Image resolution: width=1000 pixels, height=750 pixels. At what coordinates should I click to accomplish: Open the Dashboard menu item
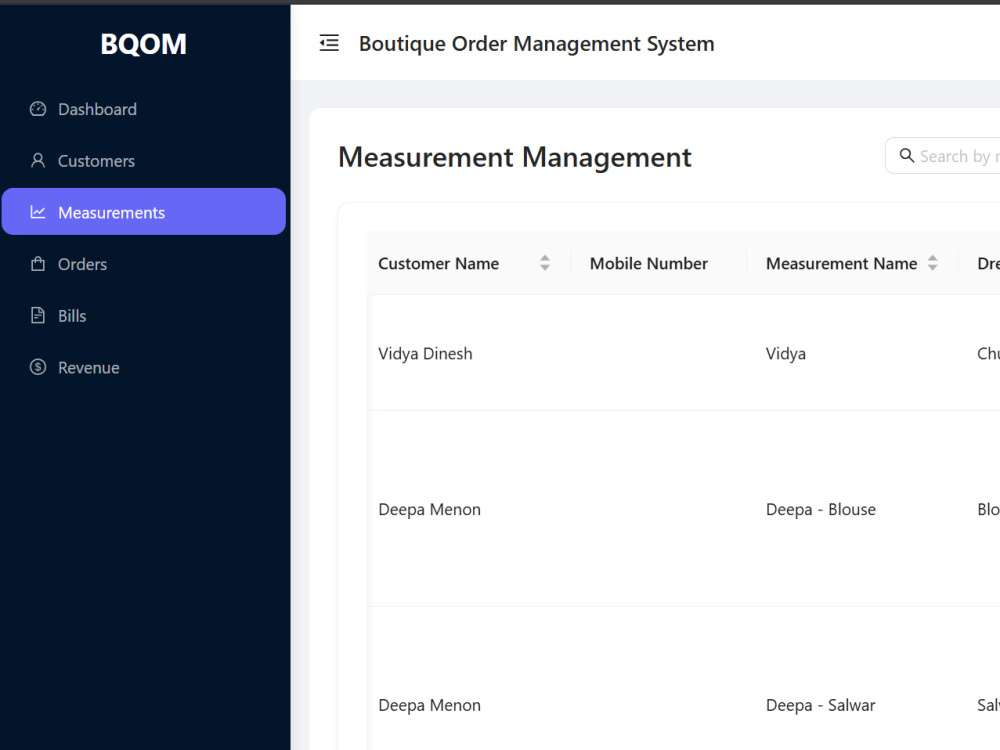[143, 109]
